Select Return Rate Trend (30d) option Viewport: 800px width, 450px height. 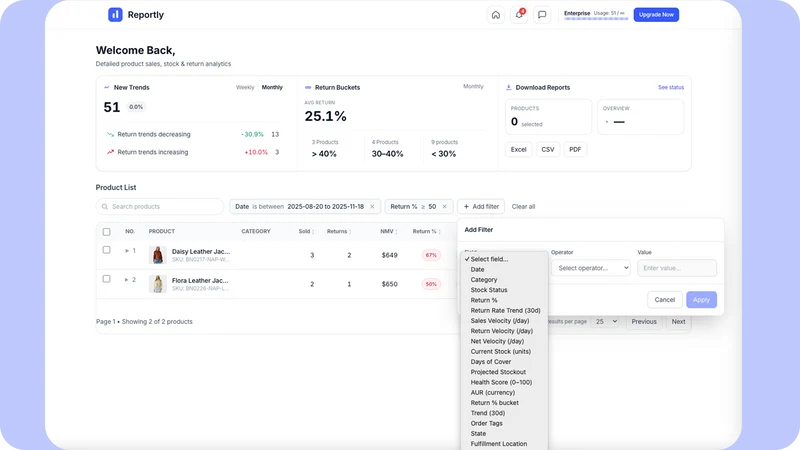click(504, 310)
